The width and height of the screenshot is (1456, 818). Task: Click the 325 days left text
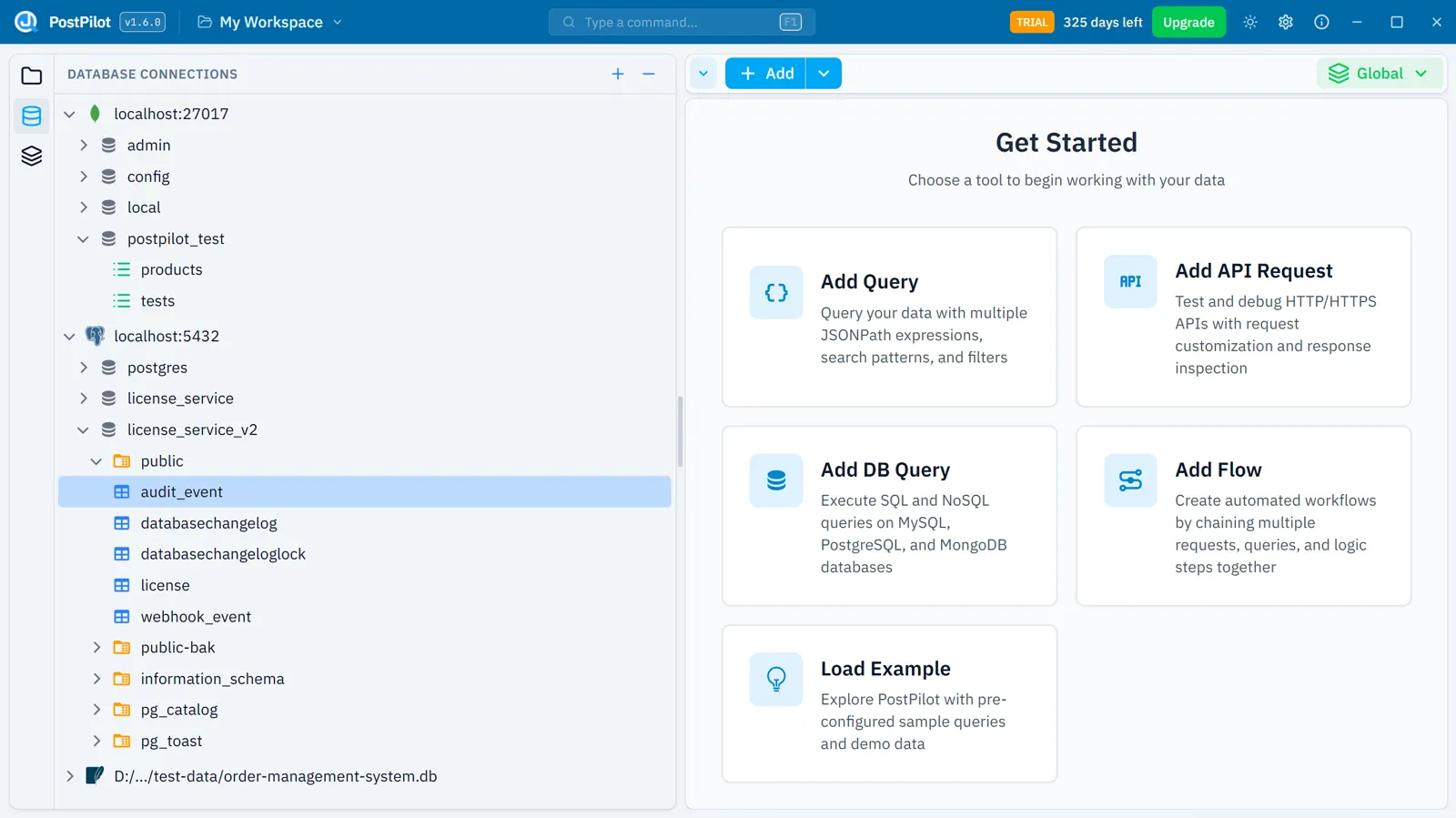(x=1103, y=22)
